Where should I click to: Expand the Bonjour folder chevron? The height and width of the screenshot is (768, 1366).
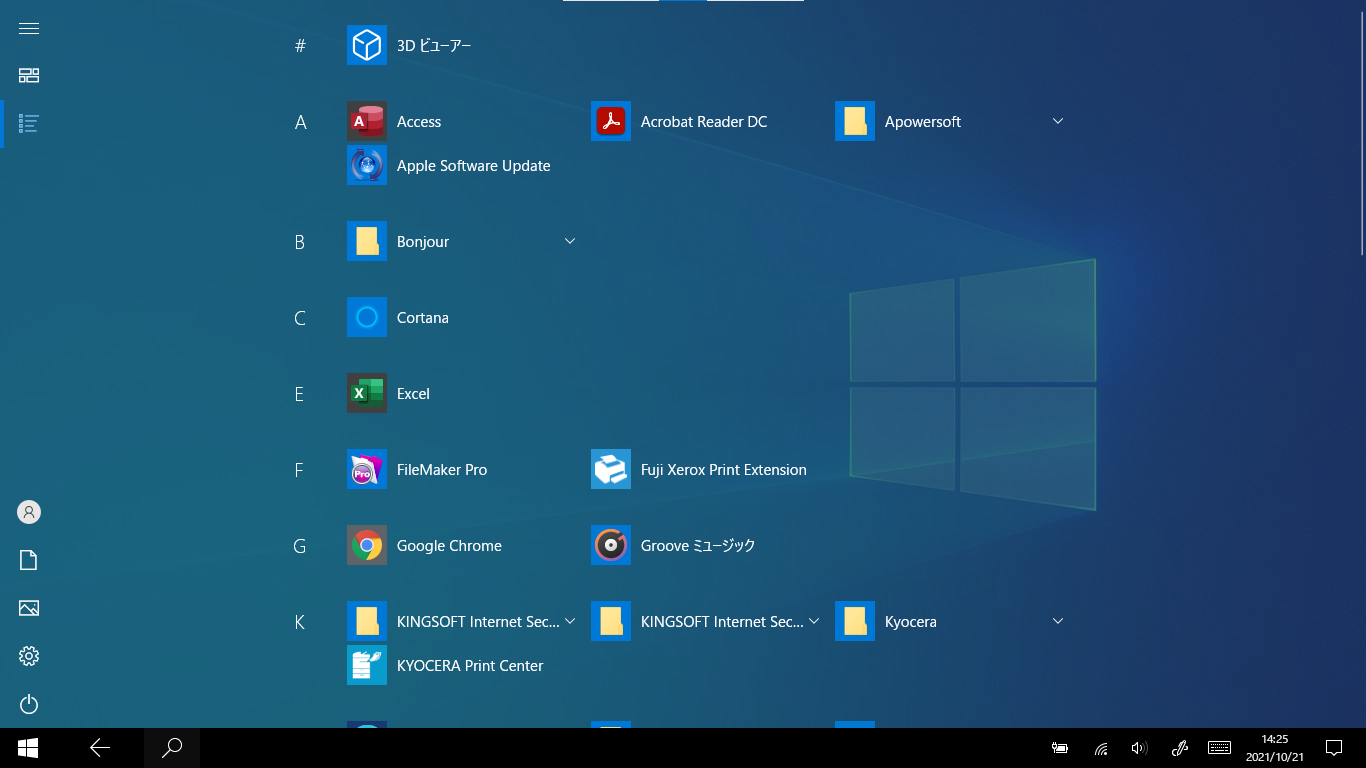pyautogui.click(x=569, y=241)
